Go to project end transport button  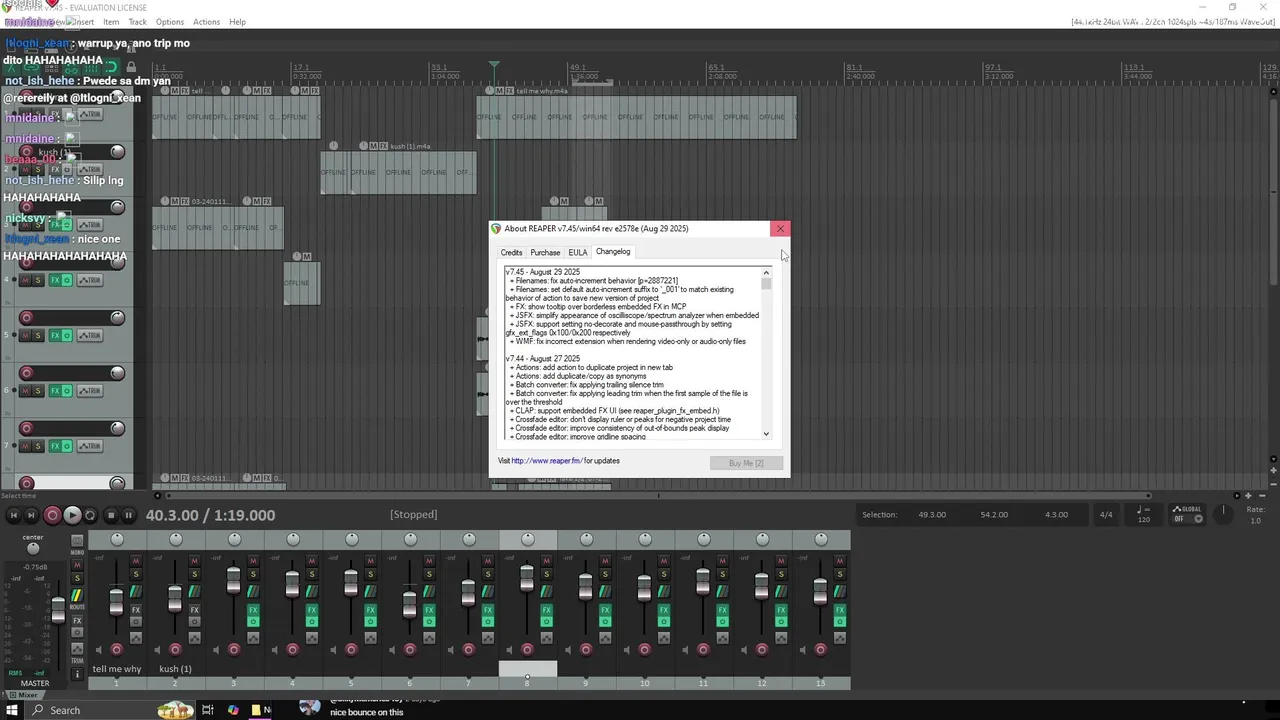pyautogui.click(x=31, y=515)
